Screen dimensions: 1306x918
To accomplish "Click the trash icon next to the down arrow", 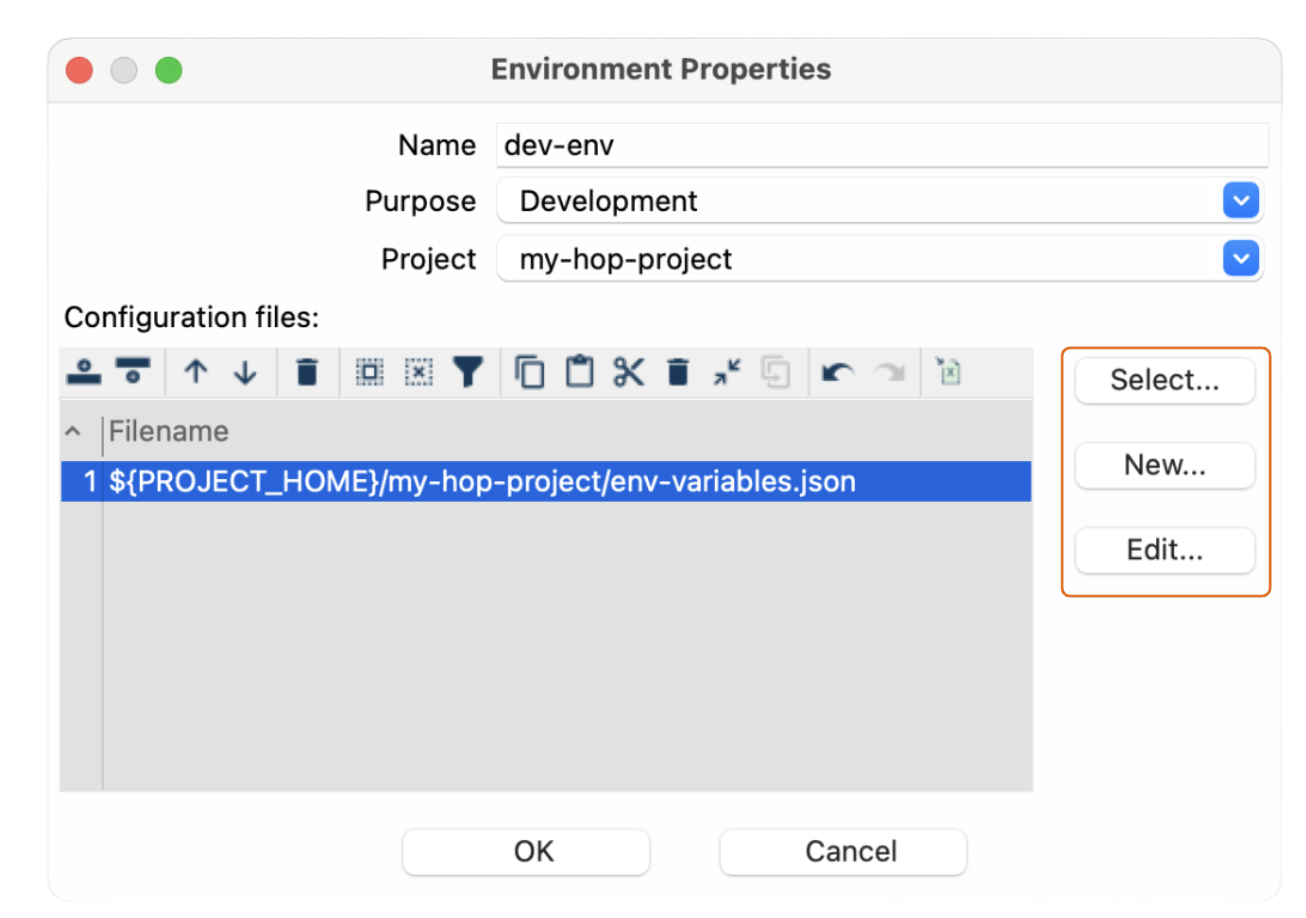I will (307, 373).
